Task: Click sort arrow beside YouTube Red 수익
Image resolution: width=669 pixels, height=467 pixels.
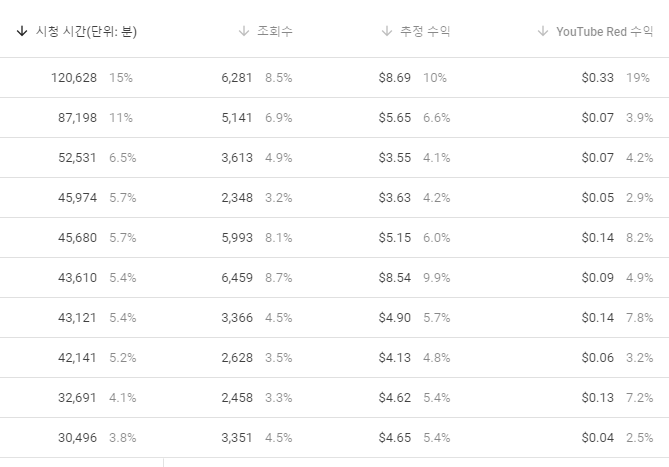Action: [543, 31]
